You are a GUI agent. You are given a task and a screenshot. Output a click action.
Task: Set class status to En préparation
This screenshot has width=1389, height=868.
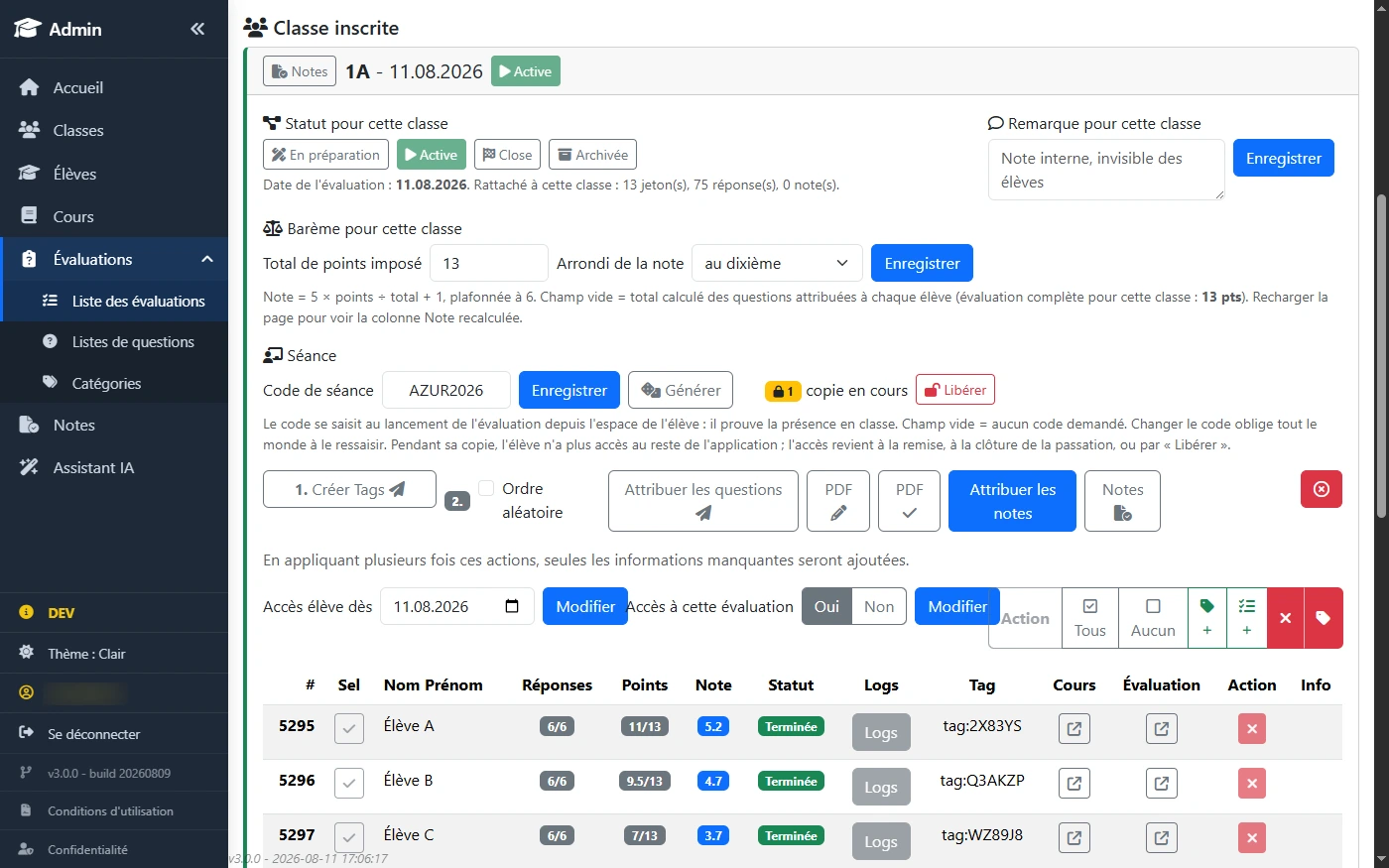click(x=325, y=155)
